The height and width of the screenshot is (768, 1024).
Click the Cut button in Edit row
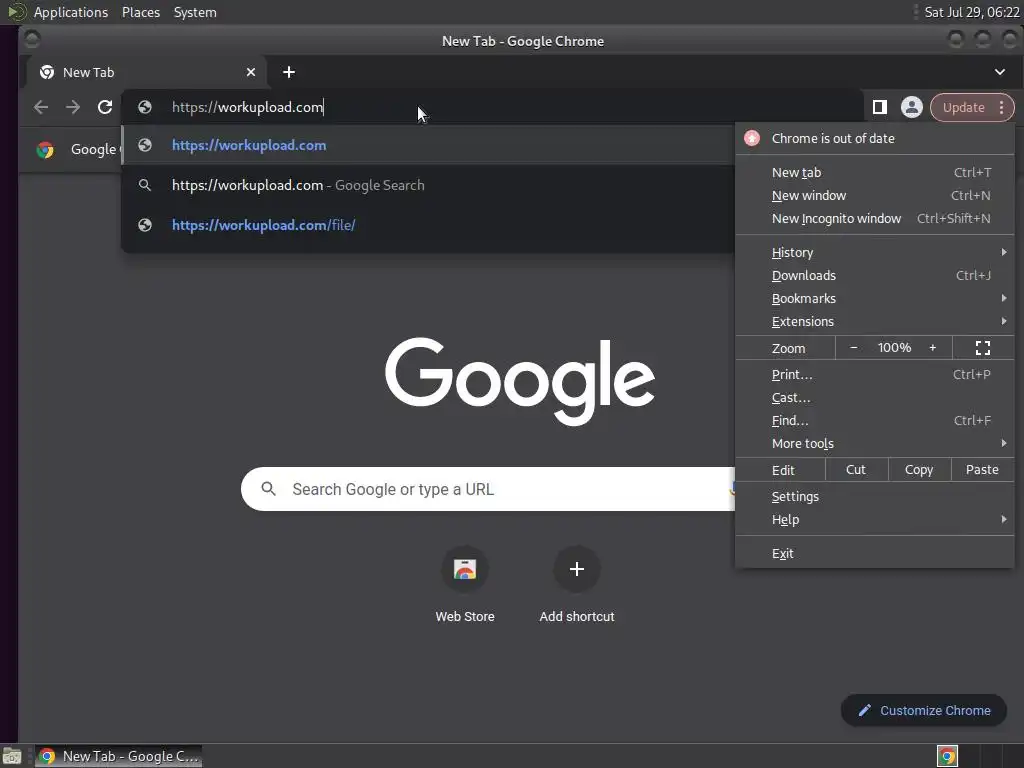tap(856, 470)
